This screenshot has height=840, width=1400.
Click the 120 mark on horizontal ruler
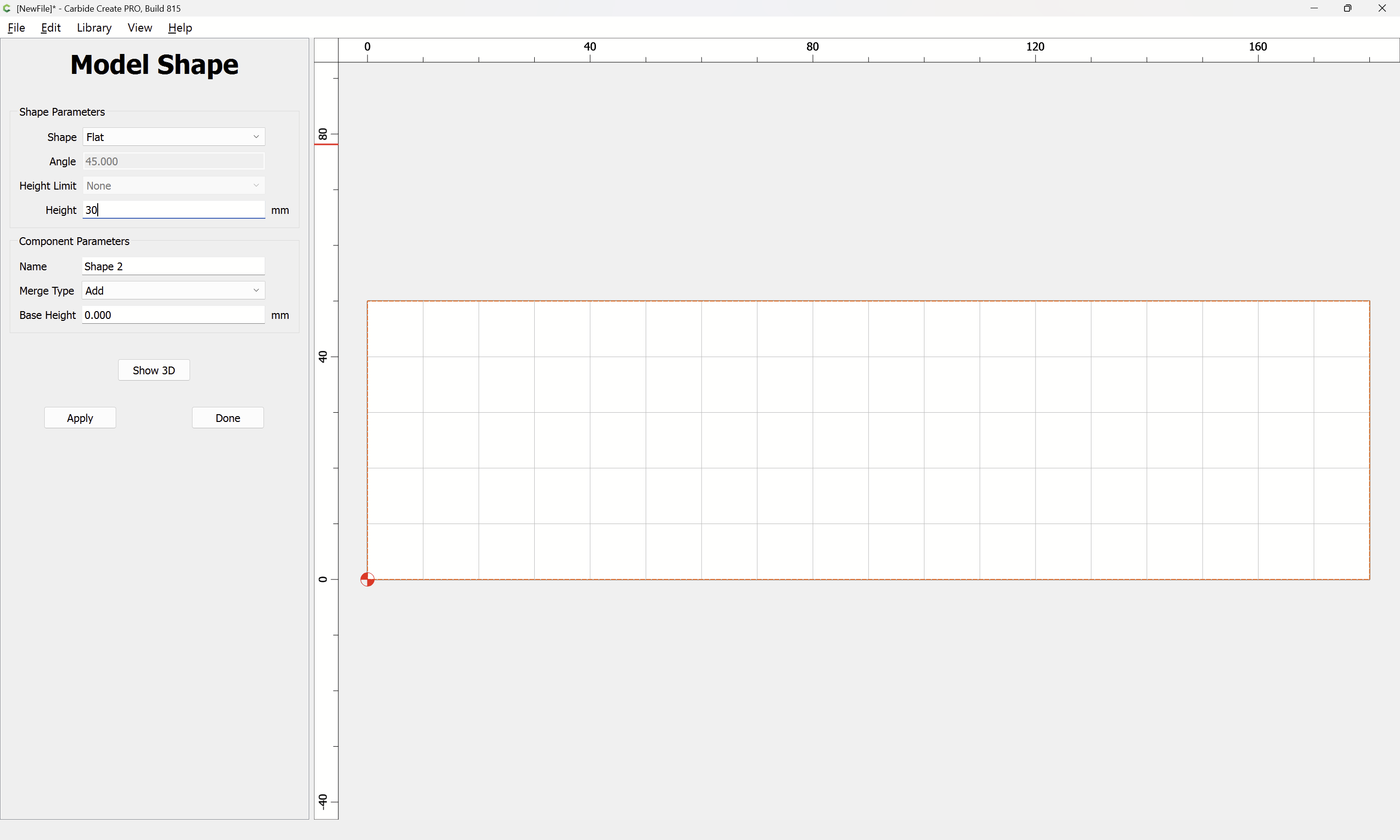point(1035,46)
